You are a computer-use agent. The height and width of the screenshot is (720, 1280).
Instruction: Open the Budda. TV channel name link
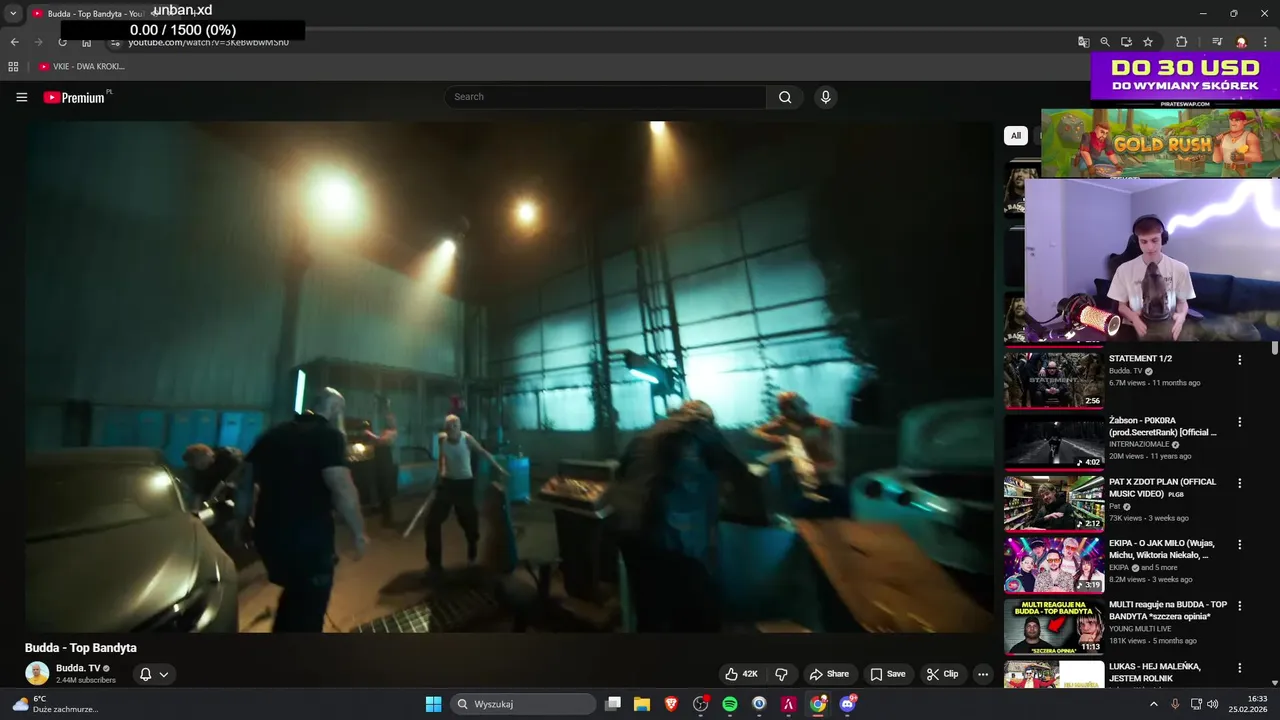(x=78, y=668)
